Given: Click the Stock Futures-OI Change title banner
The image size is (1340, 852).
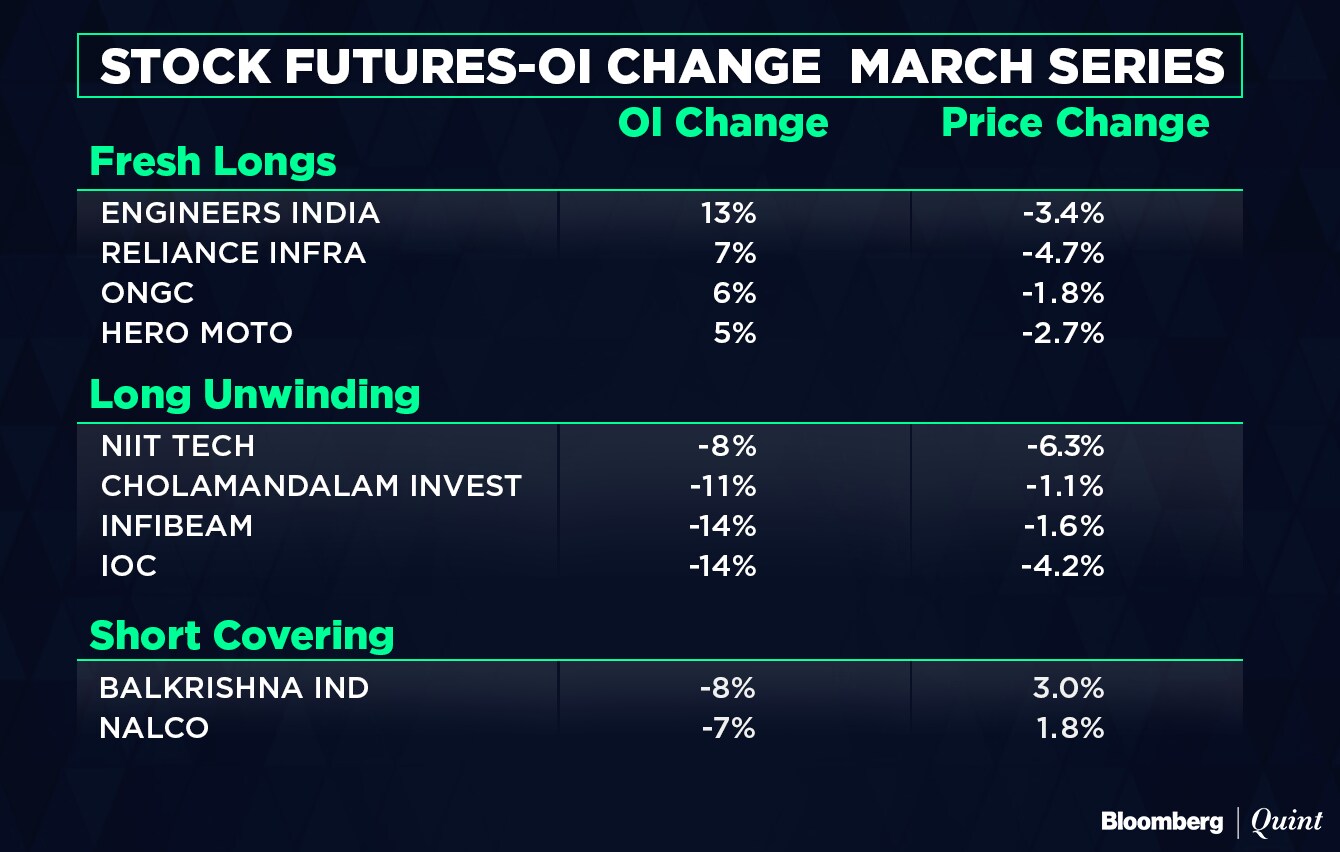Looking at the screenshot, I should [660, 66].
